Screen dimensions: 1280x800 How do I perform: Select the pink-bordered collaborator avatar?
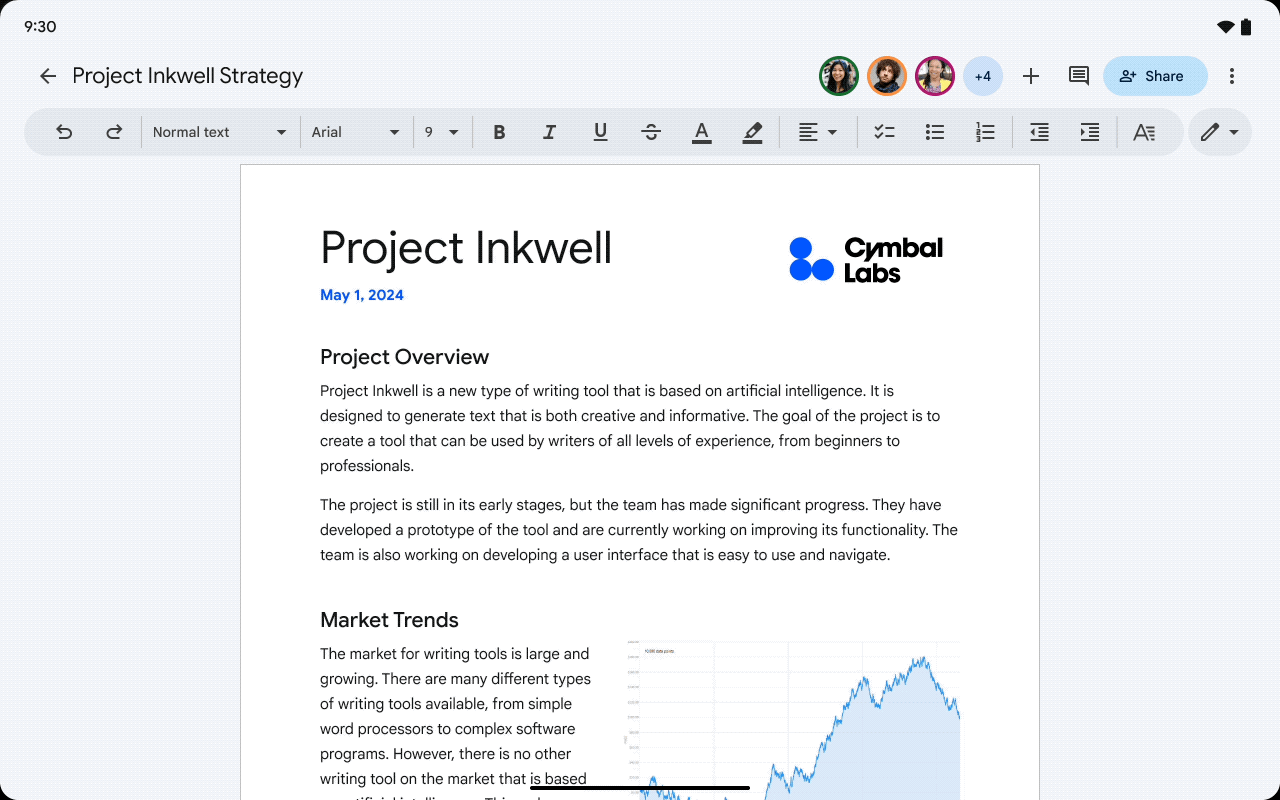(x=935, y=76)
